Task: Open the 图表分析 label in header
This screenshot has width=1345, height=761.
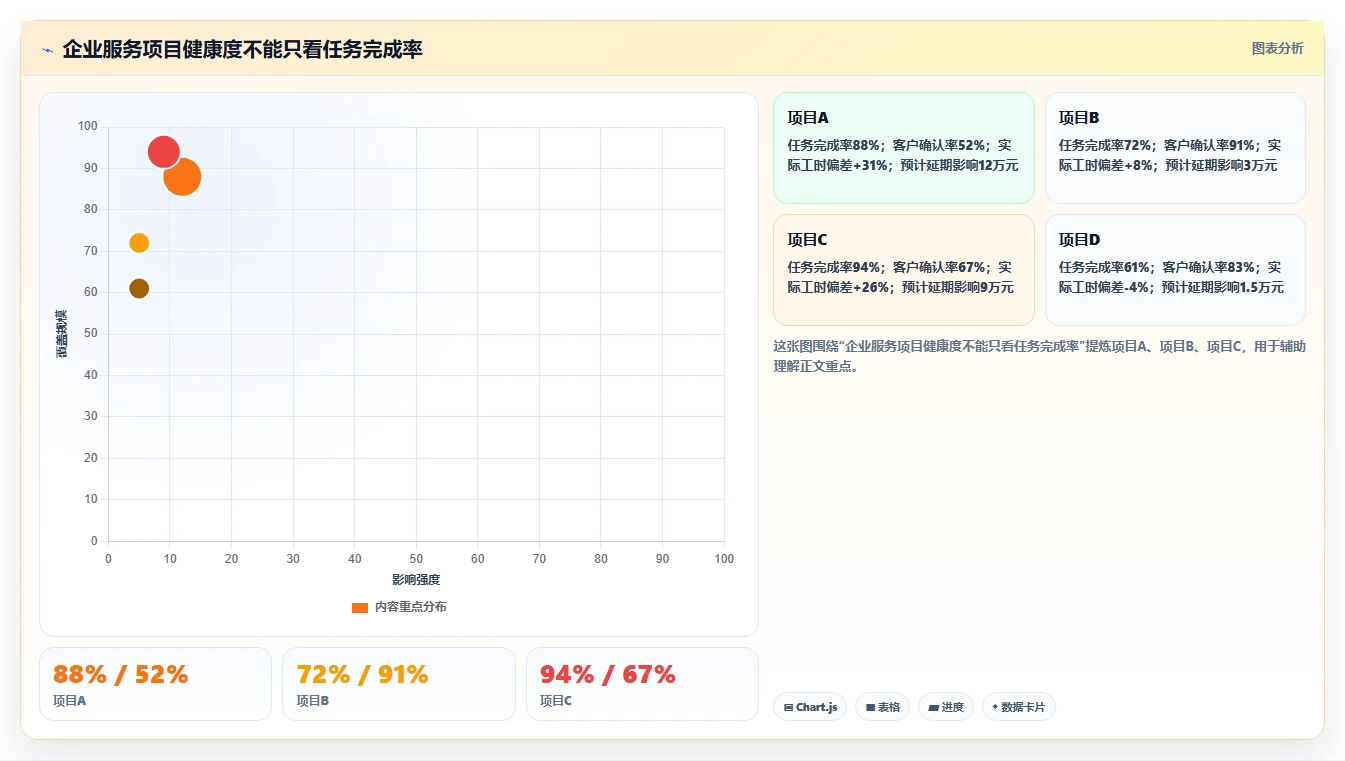Action: tap(1278, 48)
